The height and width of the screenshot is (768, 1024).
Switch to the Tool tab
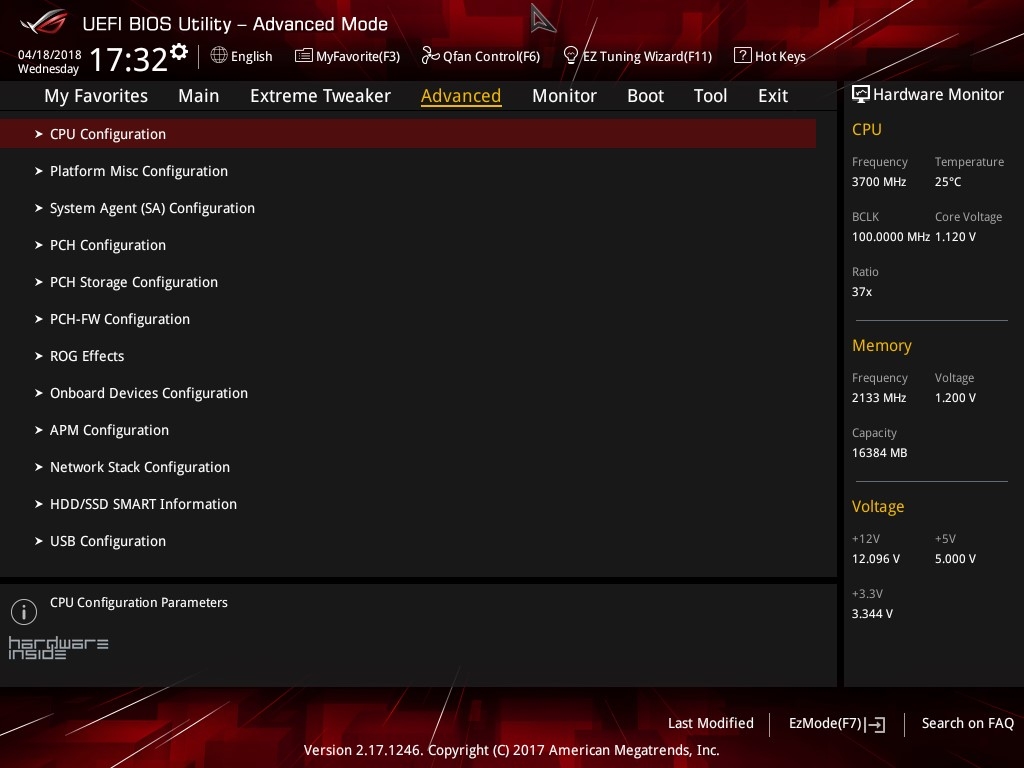[710, 96]
